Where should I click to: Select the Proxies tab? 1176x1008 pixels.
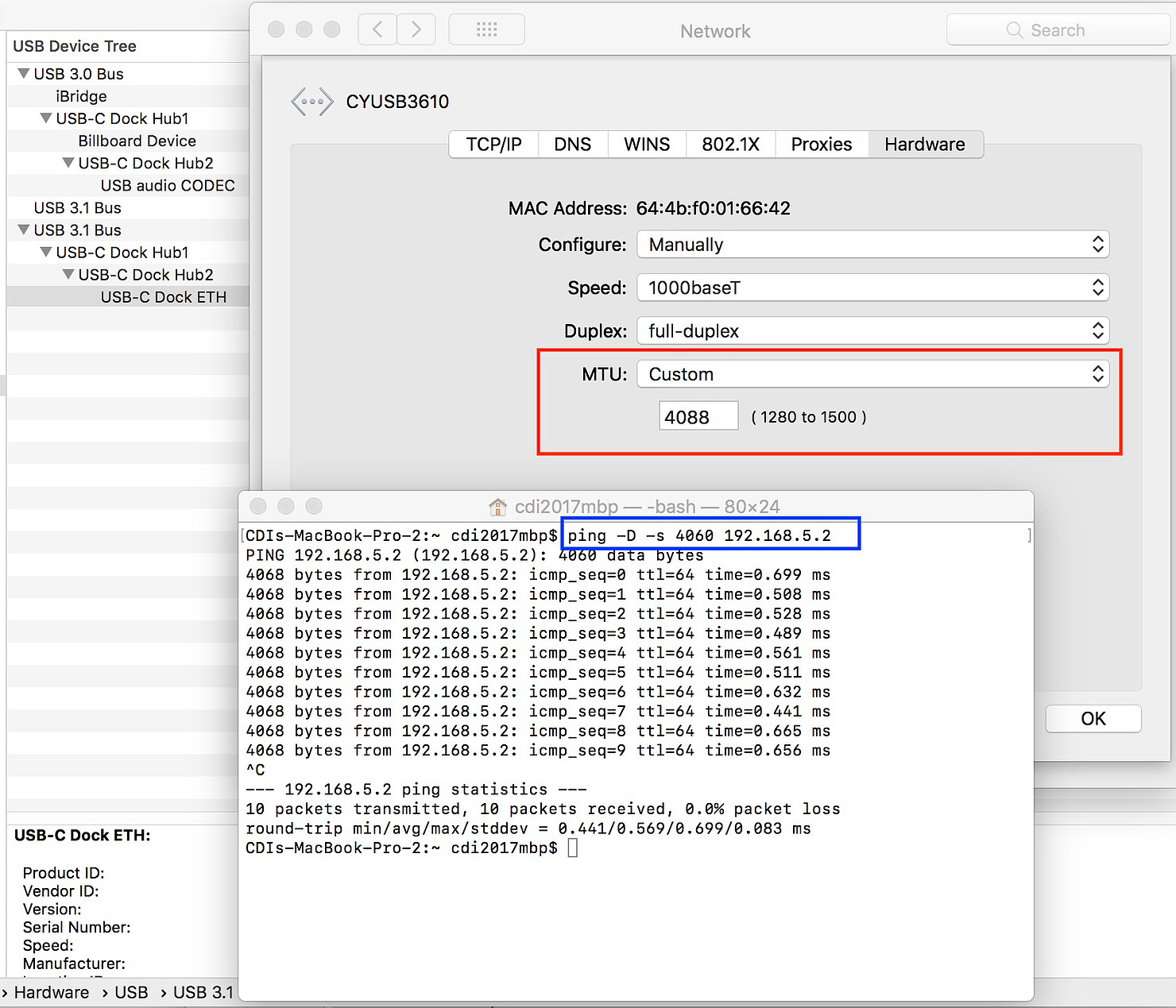(x=821, y=145)
